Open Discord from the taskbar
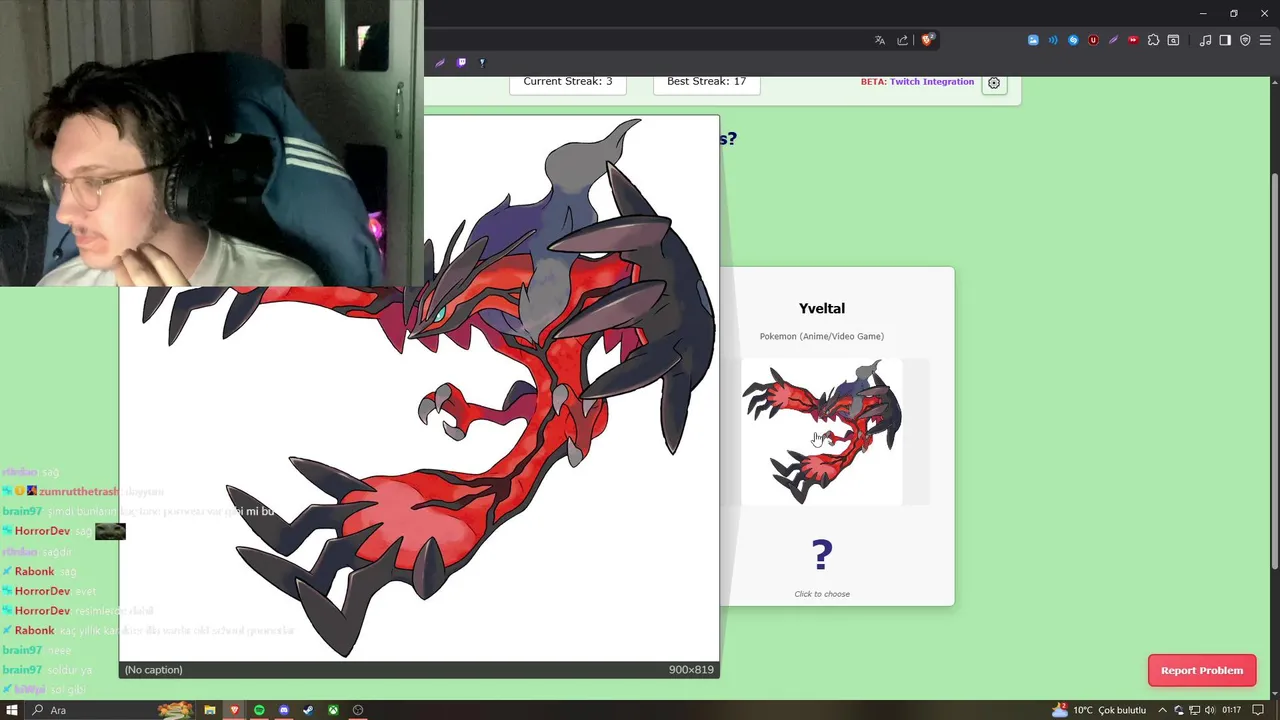 (x=284, y=710)
